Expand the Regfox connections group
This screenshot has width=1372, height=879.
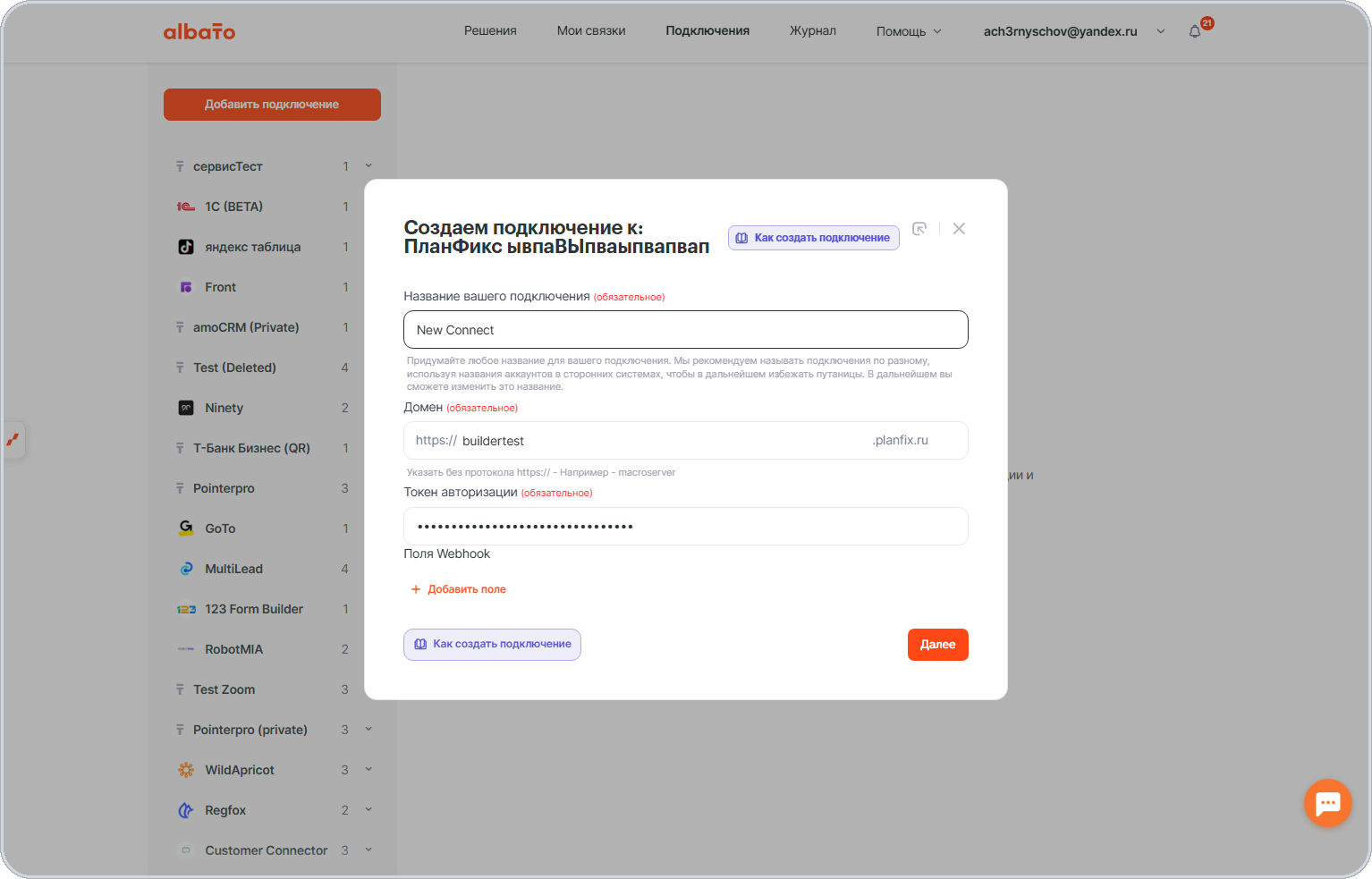368,809
